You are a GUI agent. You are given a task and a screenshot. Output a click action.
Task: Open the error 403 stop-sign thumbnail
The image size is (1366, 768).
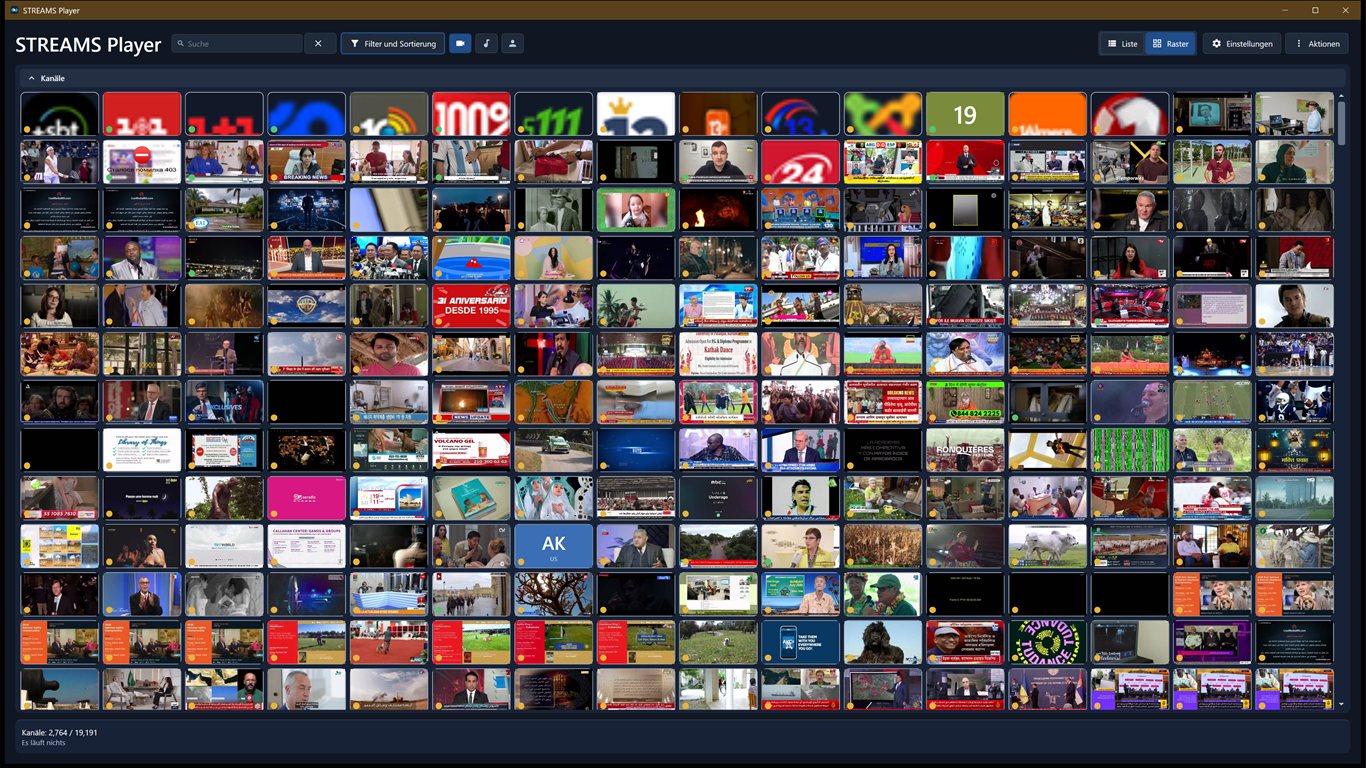point(142,162)
